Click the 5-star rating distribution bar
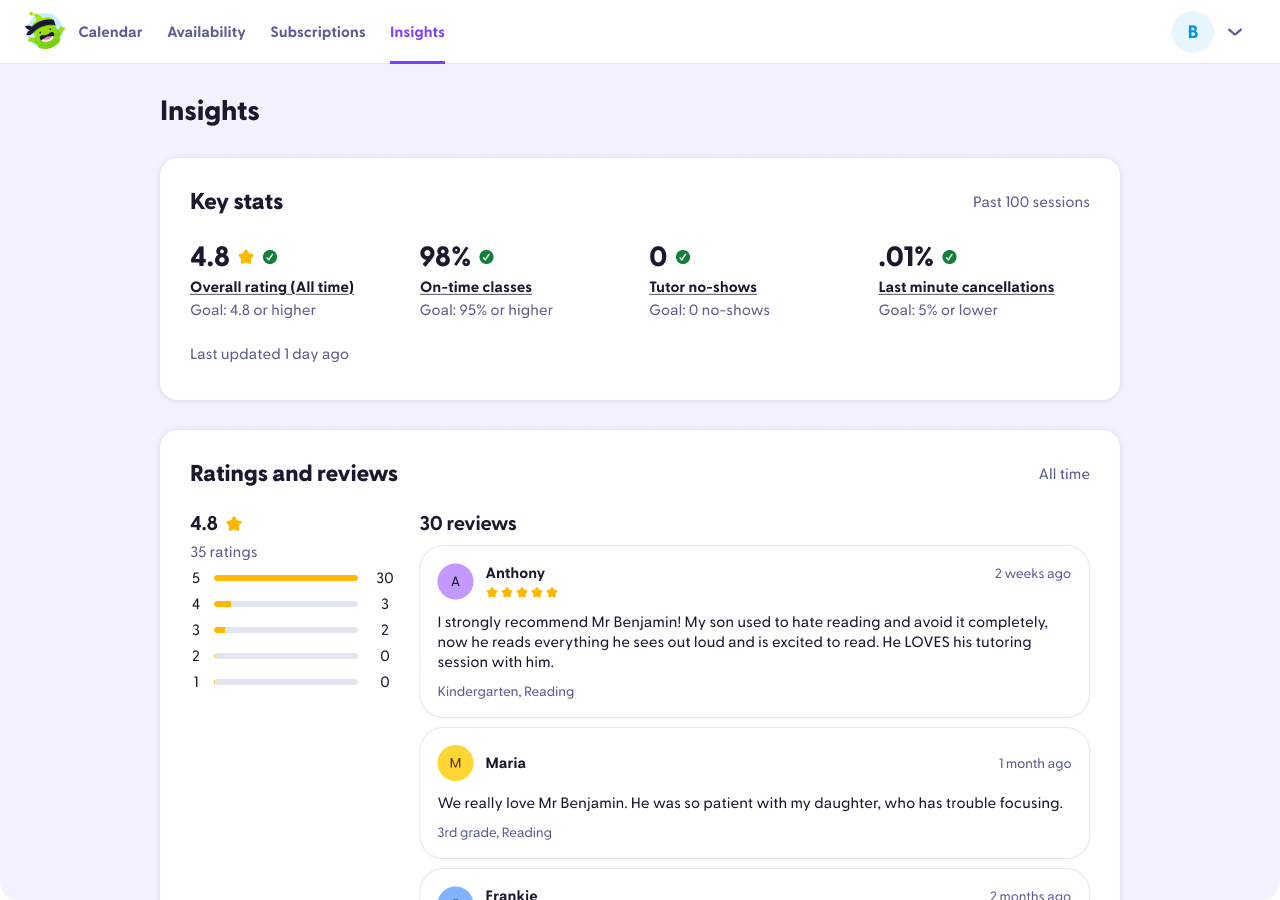Screen dimensions: 1280x900 285,577
